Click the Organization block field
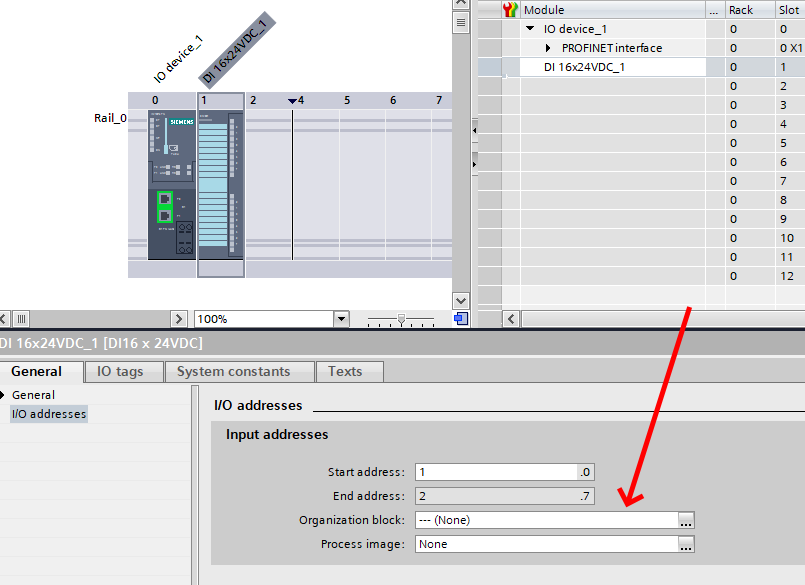 (x=547, y=520)
